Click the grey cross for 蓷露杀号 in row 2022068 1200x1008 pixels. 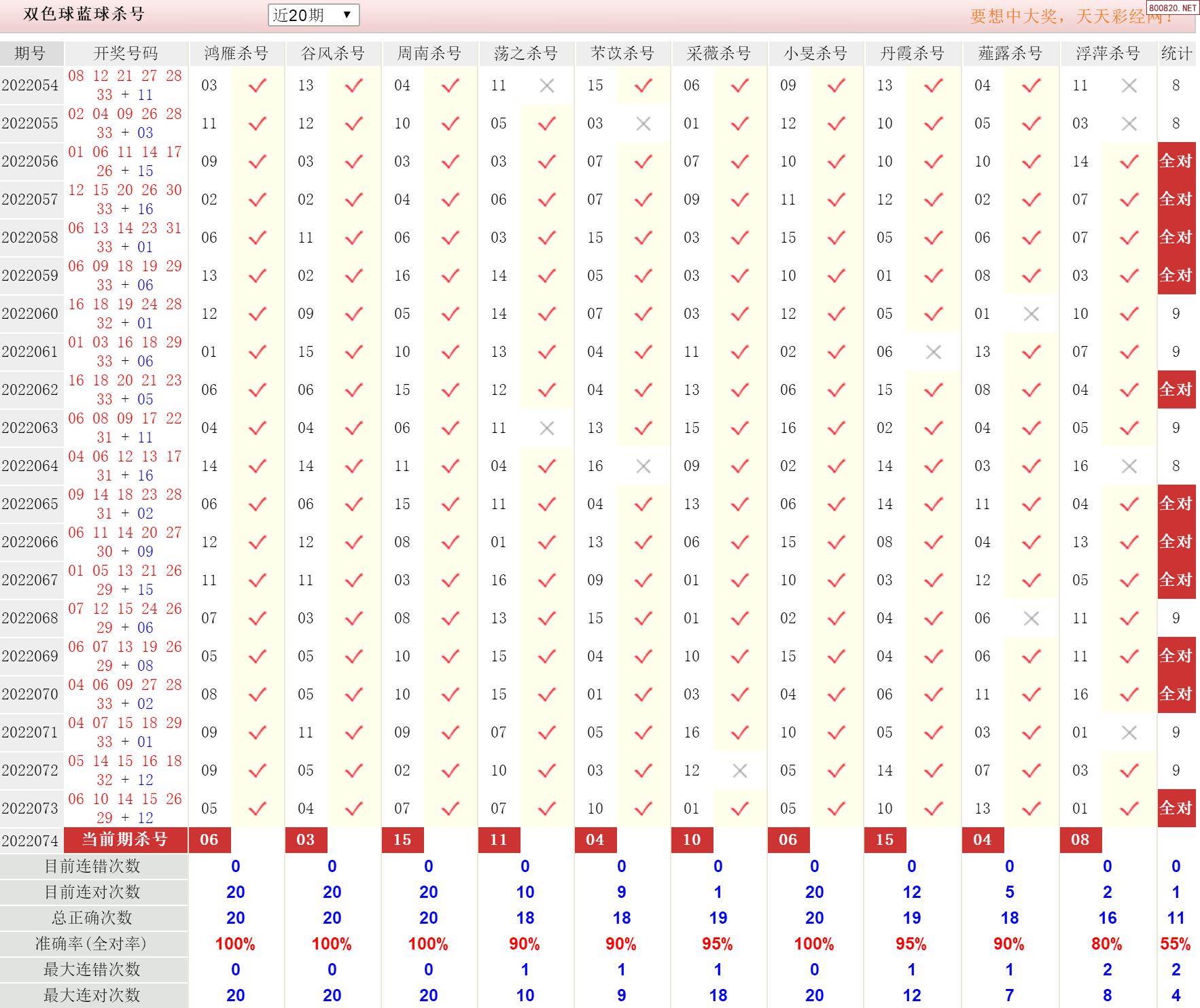[1031, 618]
